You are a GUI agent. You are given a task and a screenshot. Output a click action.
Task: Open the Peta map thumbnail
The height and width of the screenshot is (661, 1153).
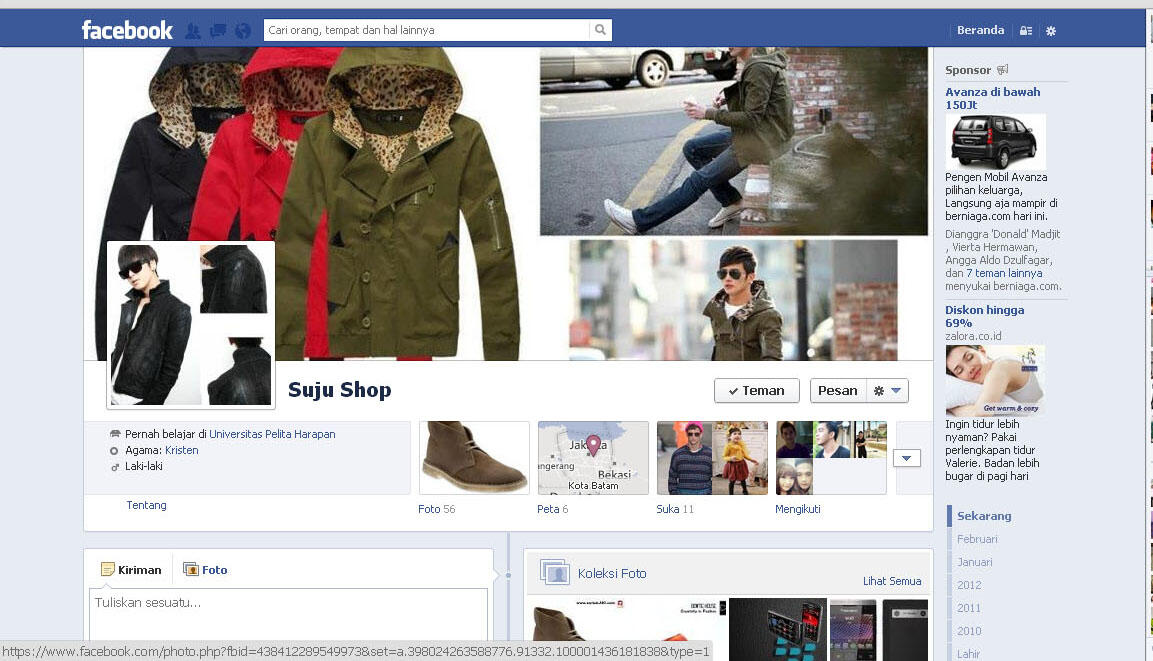pyautogui.click(x=593, y=457)
